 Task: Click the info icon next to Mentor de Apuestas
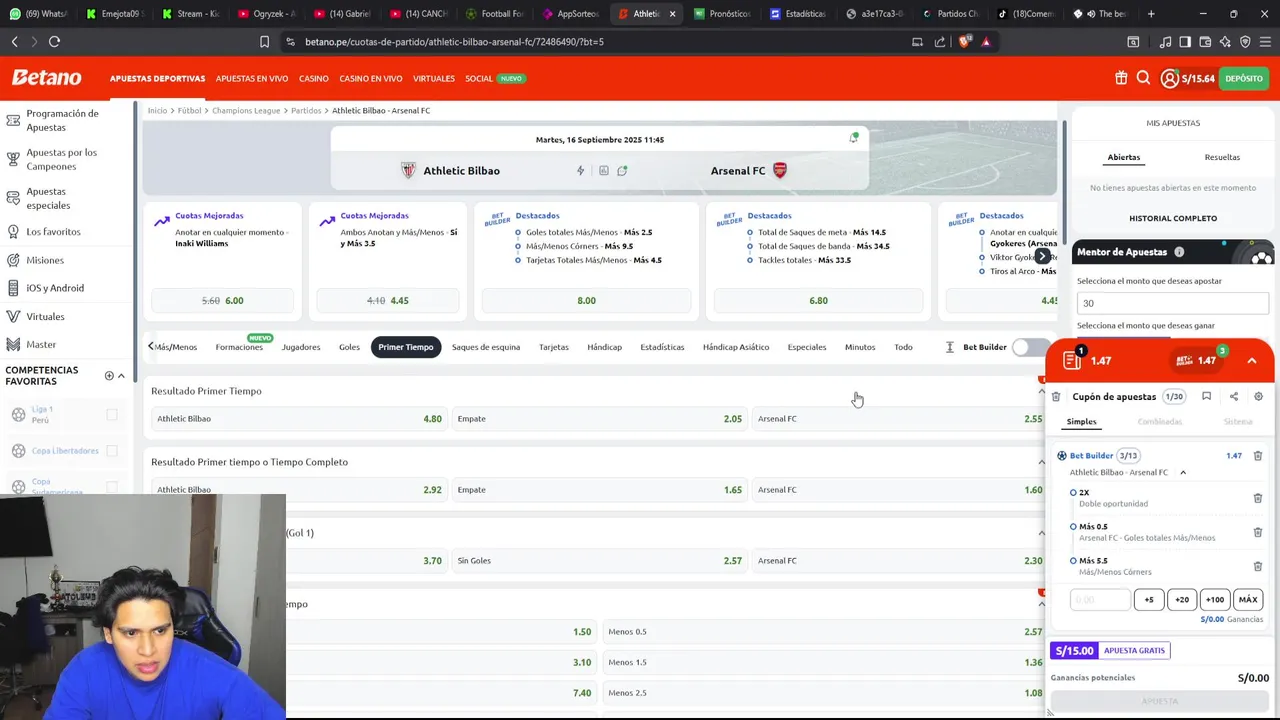[1179, 252]
